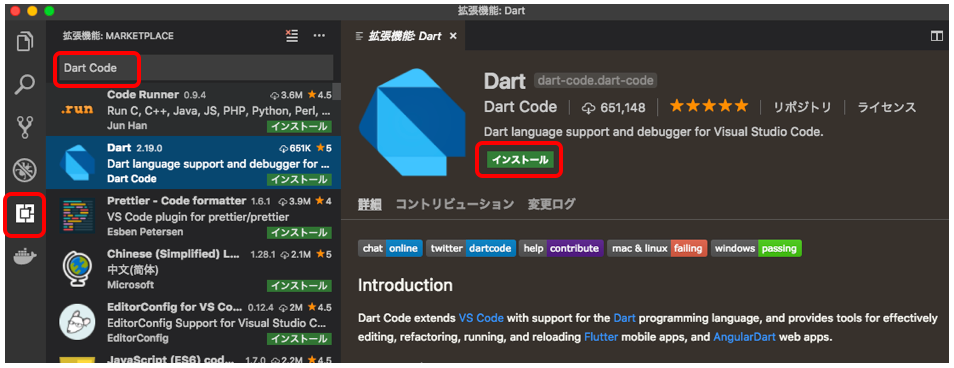Click the Dart Code search field
Image resolution: width=954 pixels, height=368 pixels.
click(195, 68)
